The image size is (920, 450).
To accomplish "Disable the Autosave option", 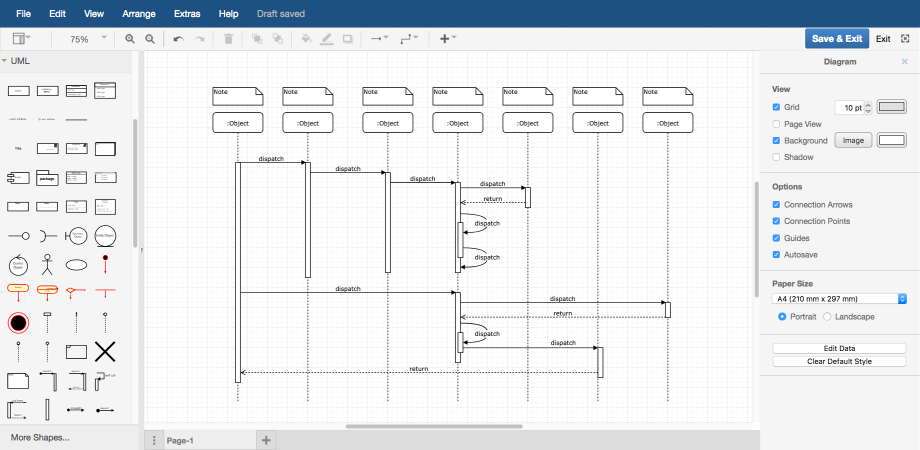I will pos(777,255).
